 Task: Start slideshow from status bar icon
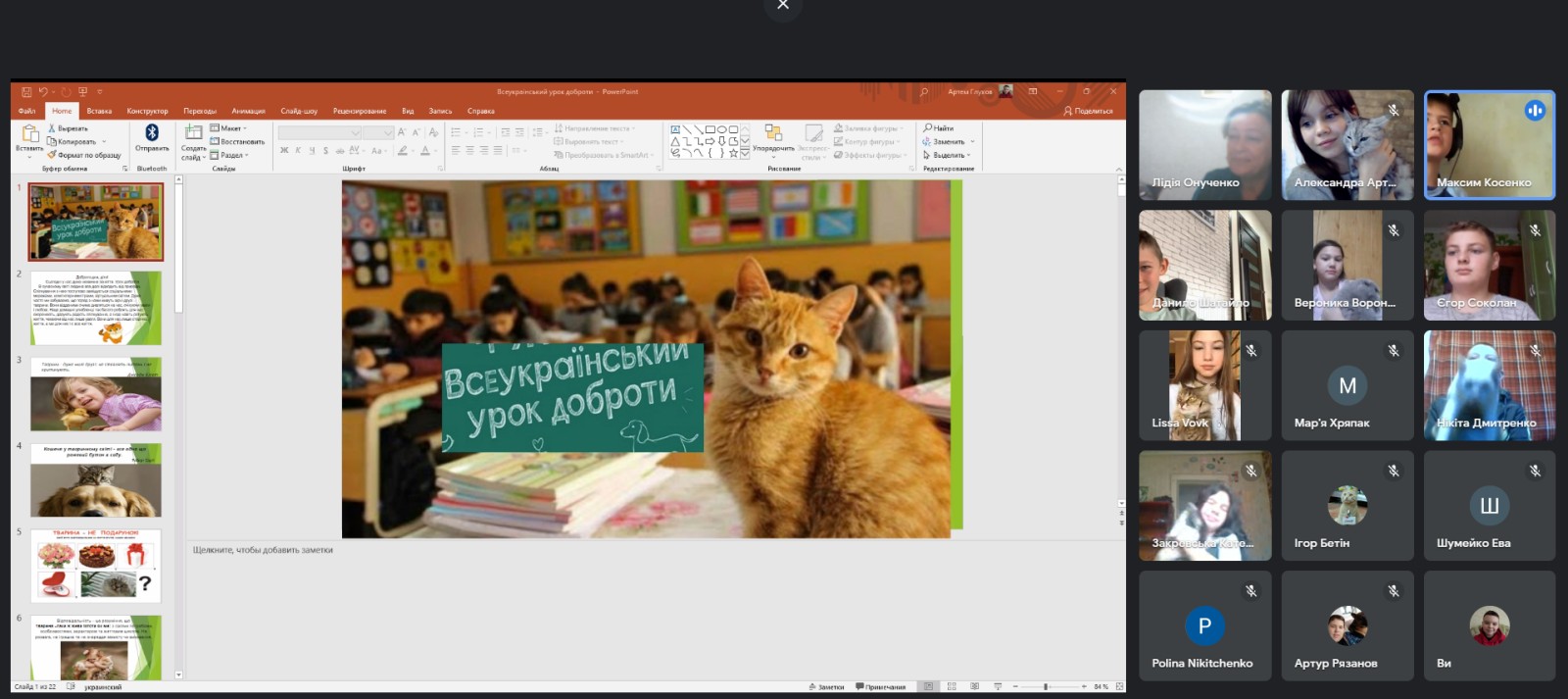(x=998, y=686)
